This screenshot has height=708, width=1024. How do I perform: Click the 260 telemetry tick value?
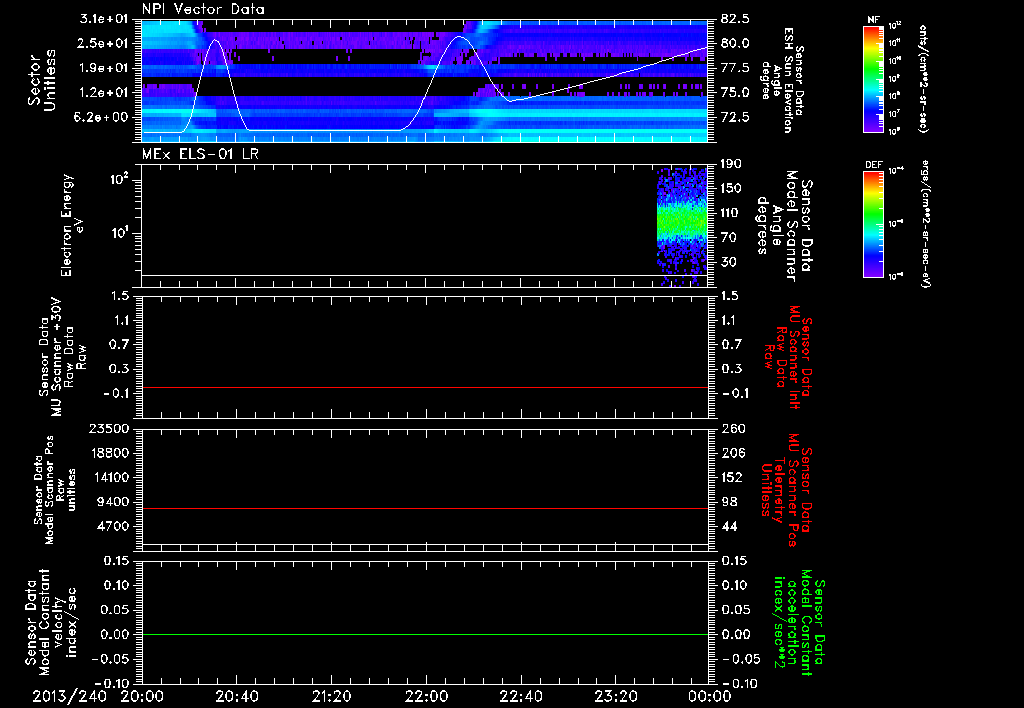731,429
